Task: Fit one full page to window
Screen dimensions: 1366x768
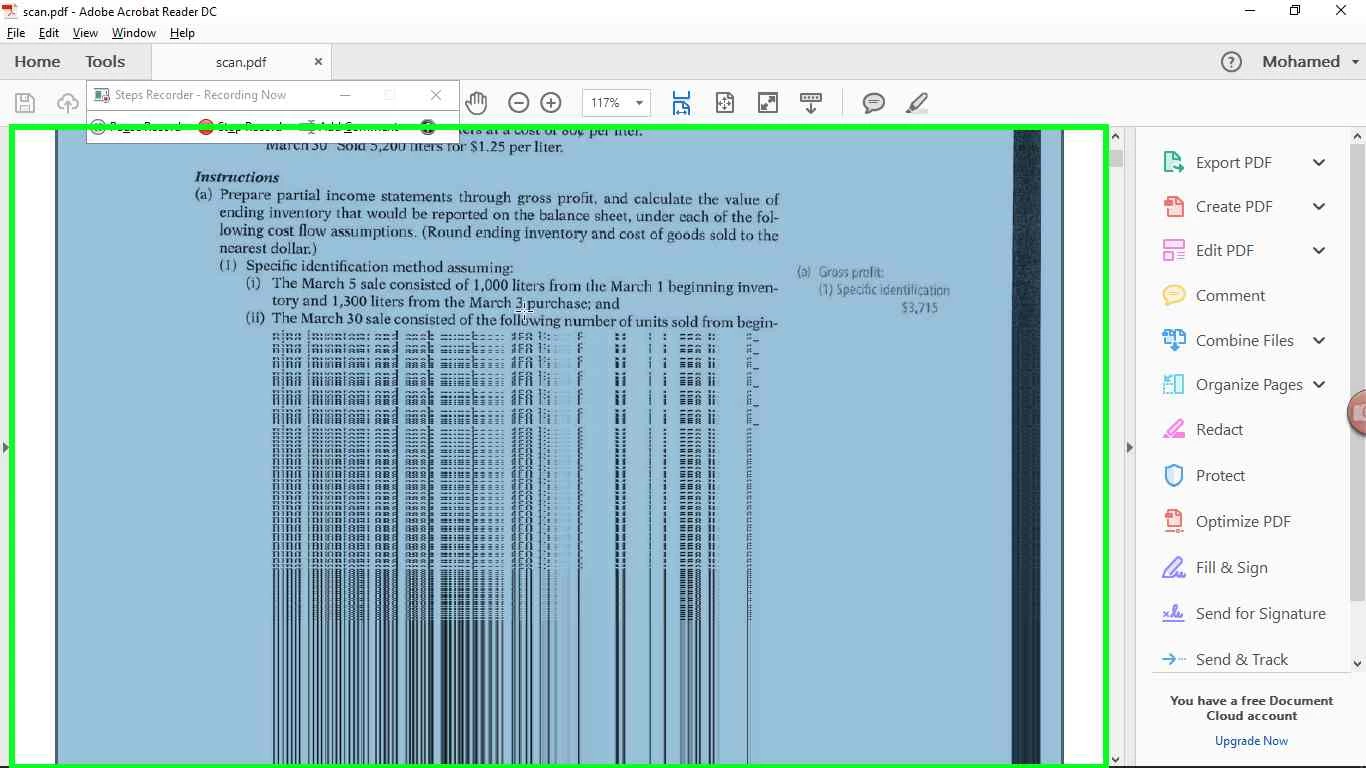Action: [725, 102]
